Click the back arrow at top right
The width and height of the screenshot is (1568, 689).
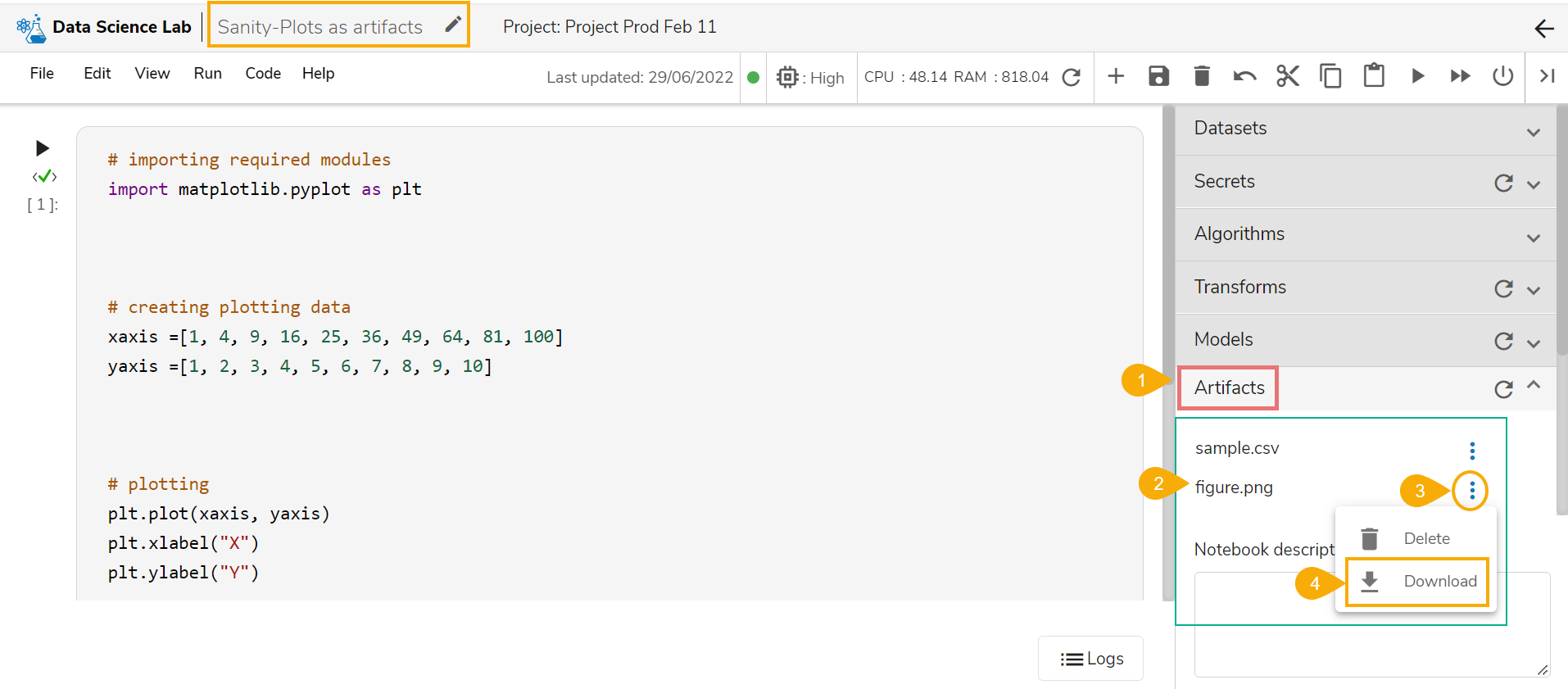click(1544, 29)
